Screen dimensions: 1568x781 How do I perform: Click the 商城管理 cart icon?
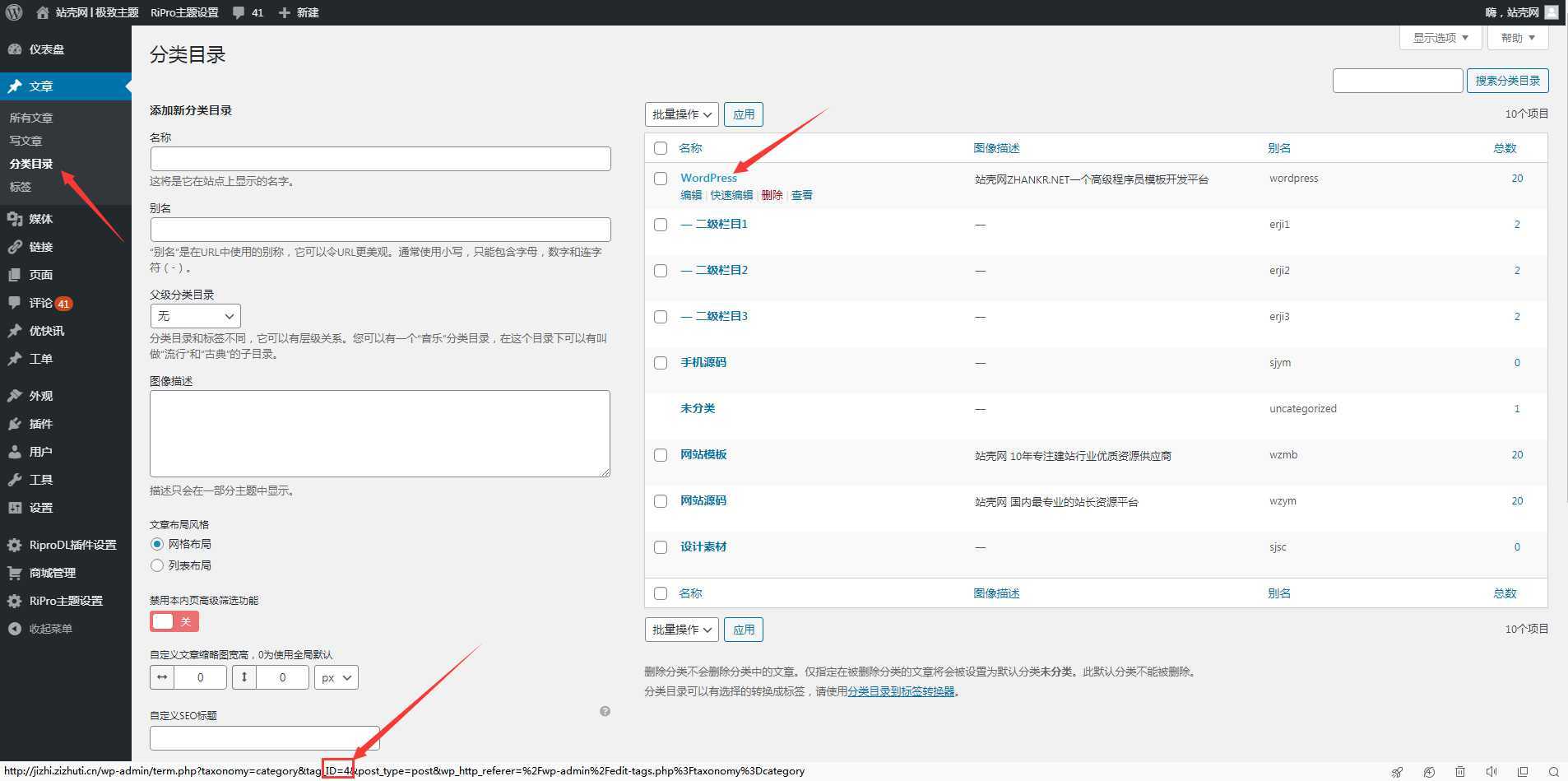[15, 573]
